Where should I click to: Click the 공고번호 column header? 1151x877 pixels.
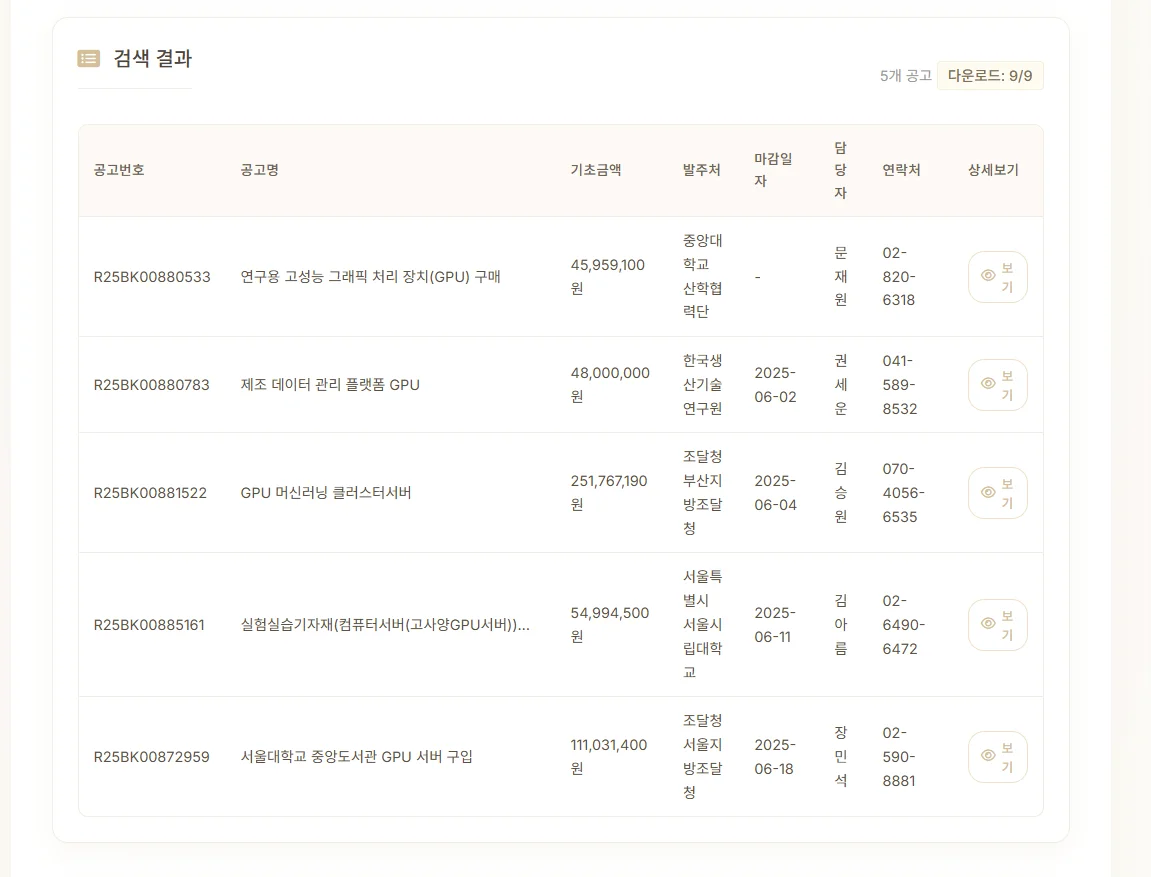pyautogui.click(x=119, y=170)
